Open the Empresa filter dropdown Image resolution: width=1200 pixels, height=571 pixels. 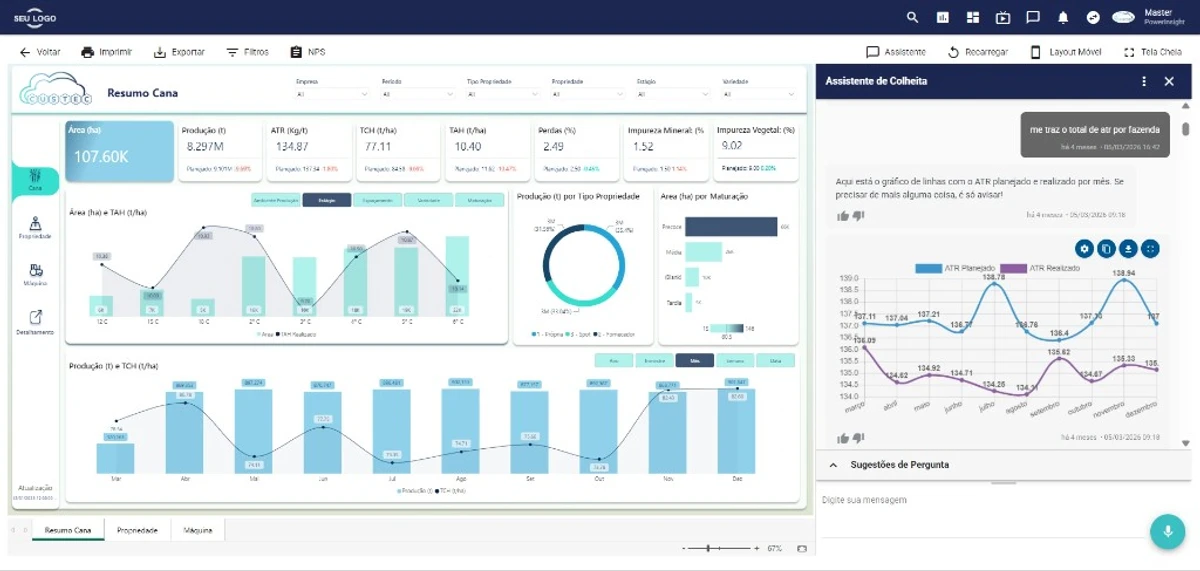(x=332, y=93)
